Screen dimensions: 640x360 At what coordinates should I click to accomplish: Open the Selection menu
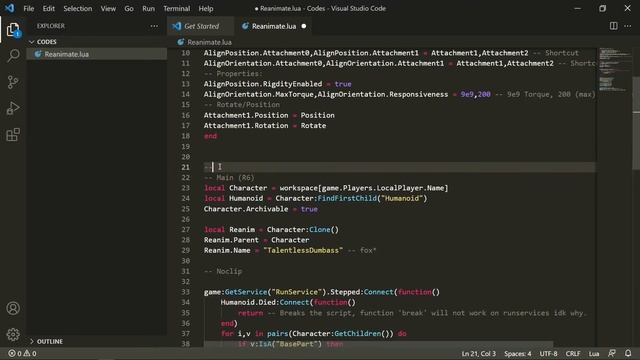point(78,8)
